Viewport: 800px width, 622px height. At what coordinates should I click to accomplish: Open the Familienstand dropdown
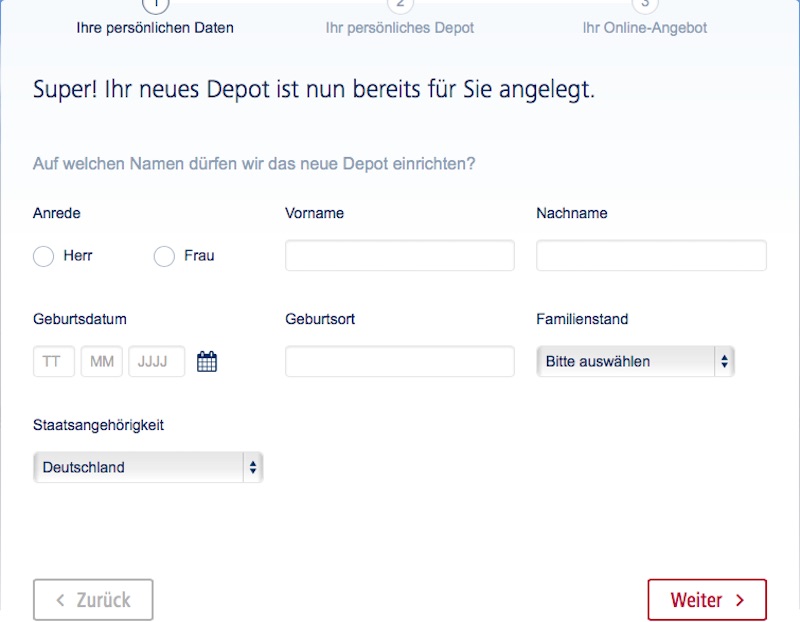coord(635,362)
